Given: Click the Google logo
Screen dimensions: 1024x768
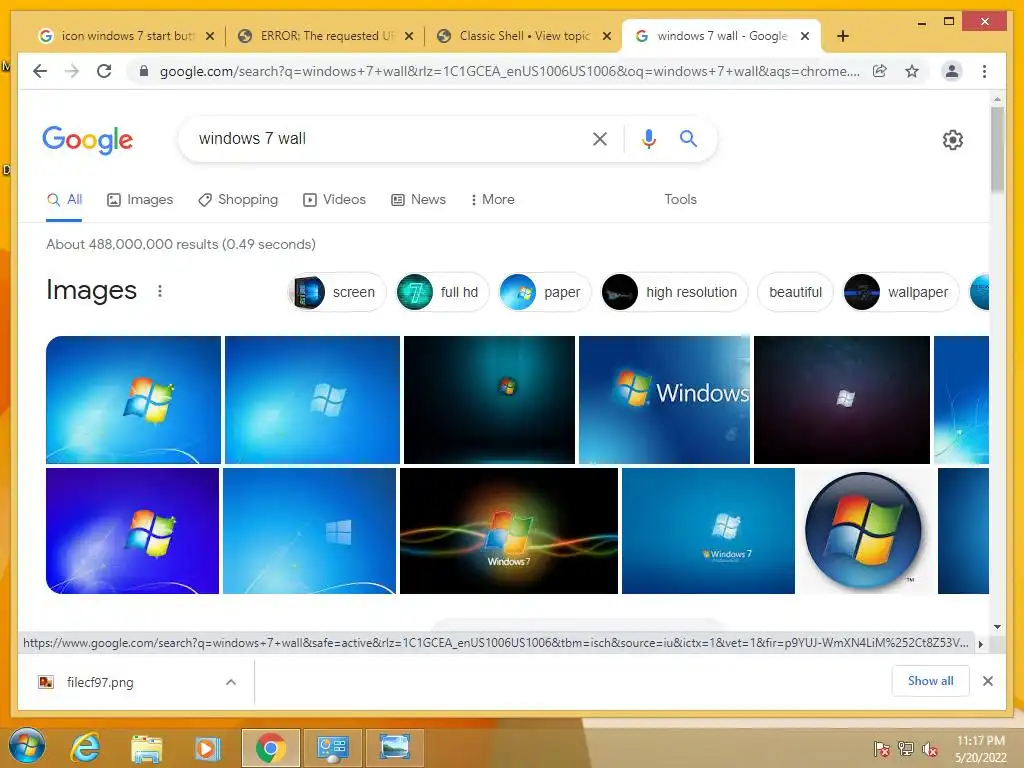Looking at the screenshot, I should (88, 140).
